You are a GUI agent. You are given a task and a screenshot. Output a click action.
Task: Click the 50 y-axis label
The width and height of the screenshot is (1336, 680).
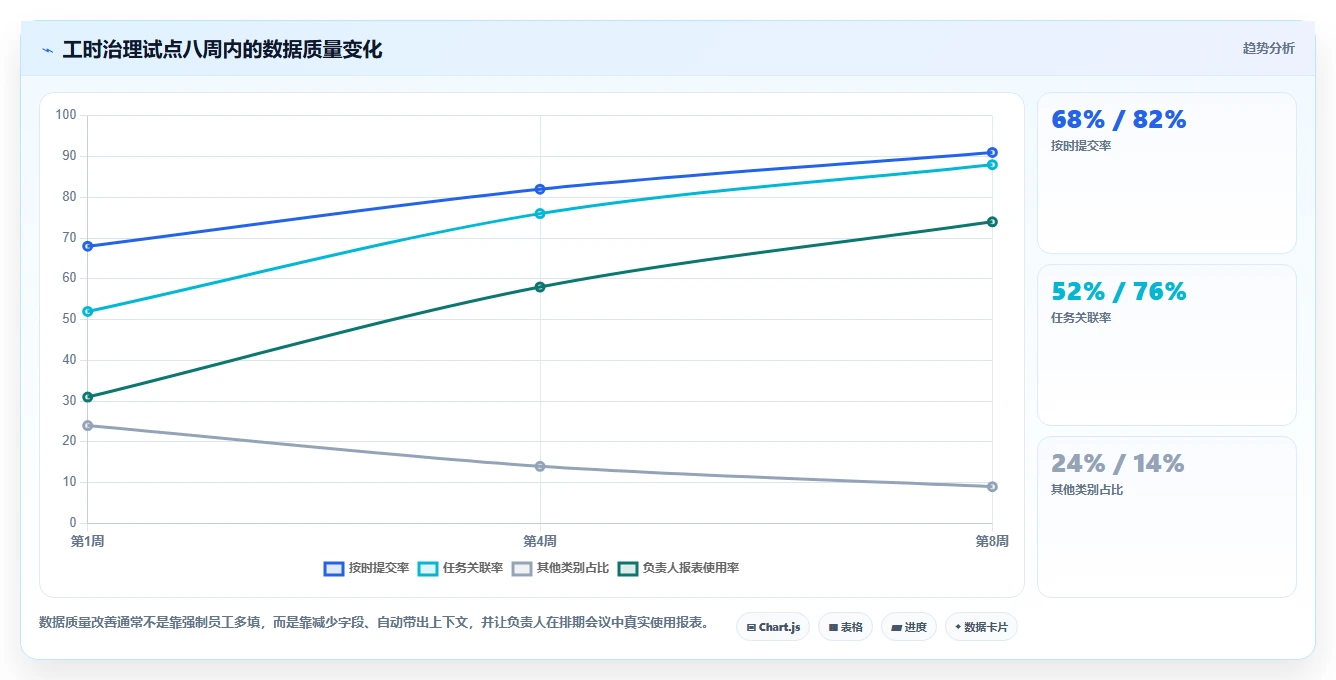(x=69, y=319)
